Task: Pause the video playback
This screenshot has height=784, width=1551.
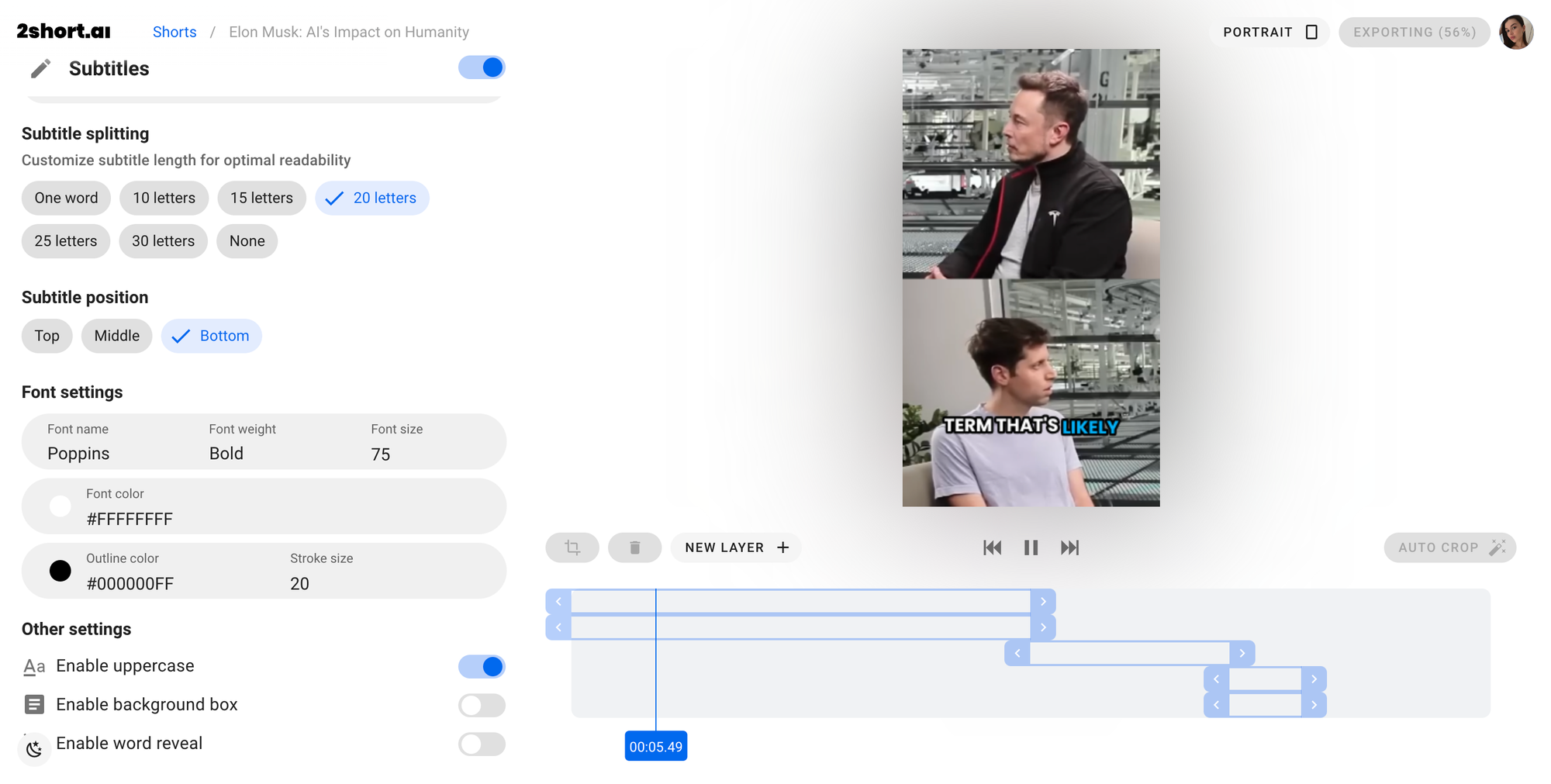Action: [1031, 547]
